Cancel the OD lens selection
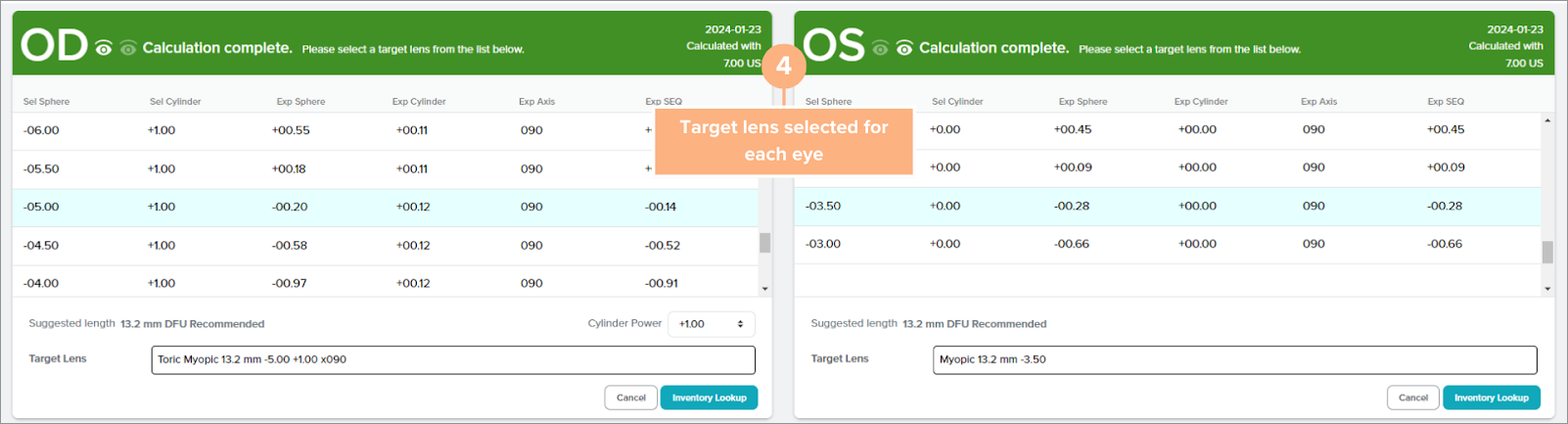Viewport: 1568px width, 424px height. [630, 398]
